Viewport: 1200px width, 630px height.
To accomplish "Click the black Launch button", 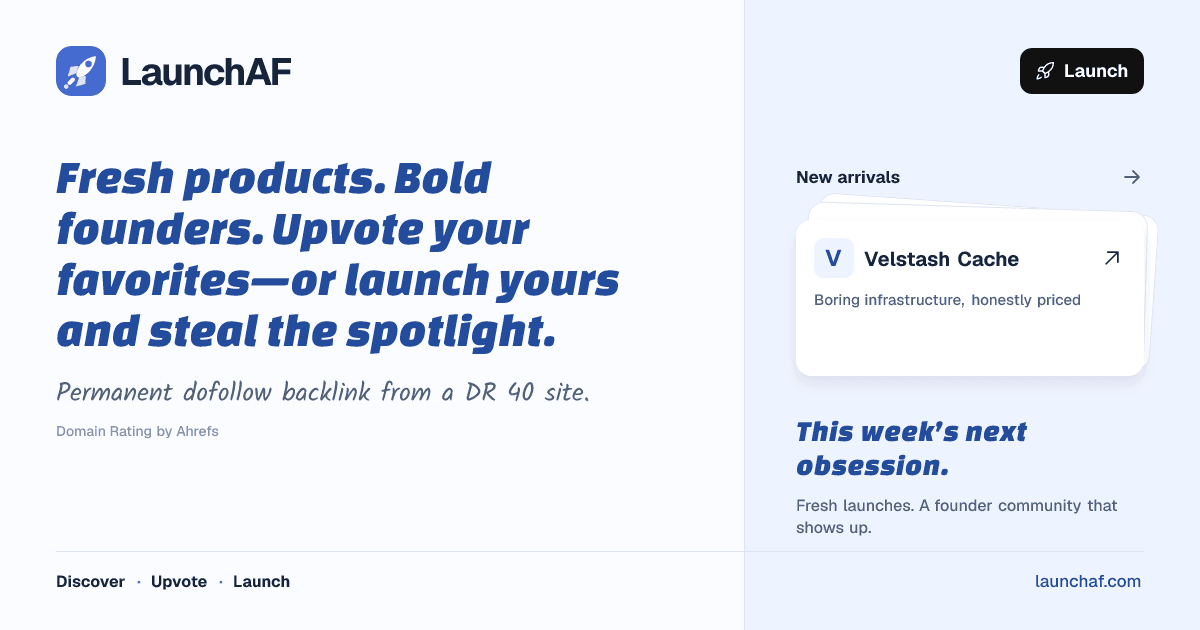I will coord(1082,71).
